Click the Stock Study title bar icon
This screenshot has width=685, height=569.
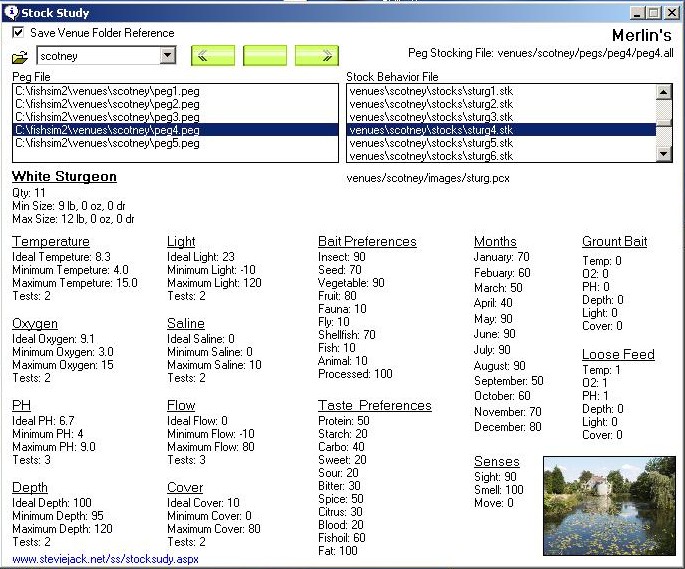click(x=10, y=13)
